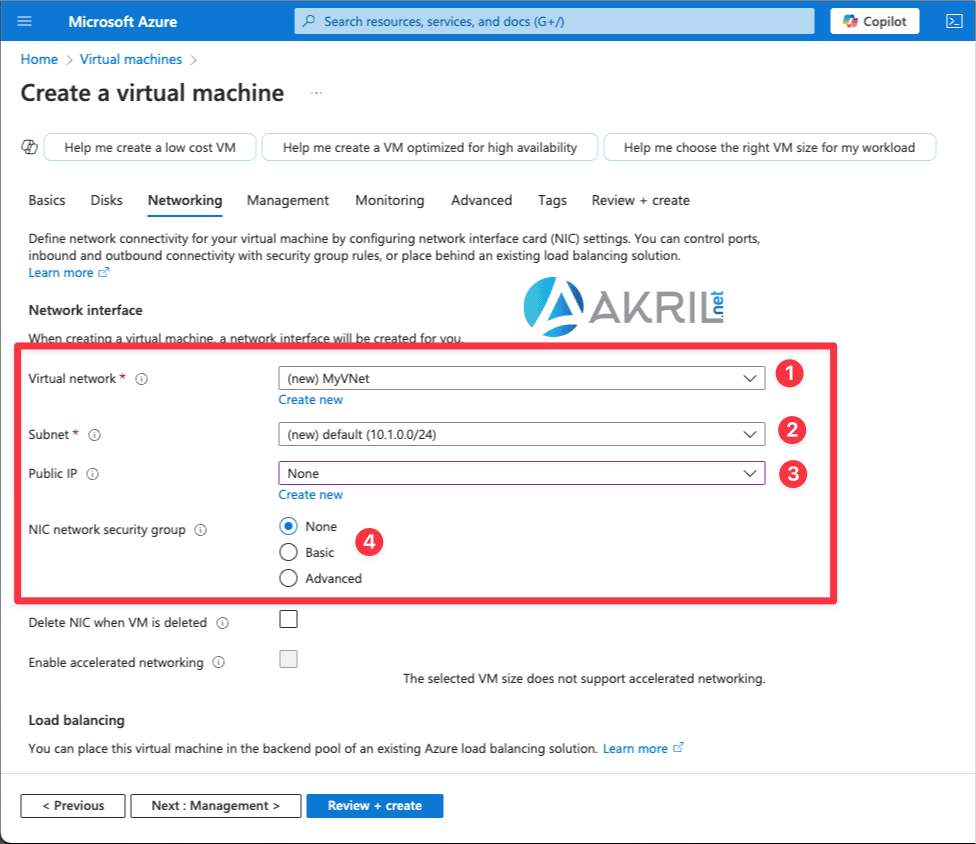Go to Virtual machines breadcrumb
Viewport: 976px width, 844px height.
tap(131, 59)
